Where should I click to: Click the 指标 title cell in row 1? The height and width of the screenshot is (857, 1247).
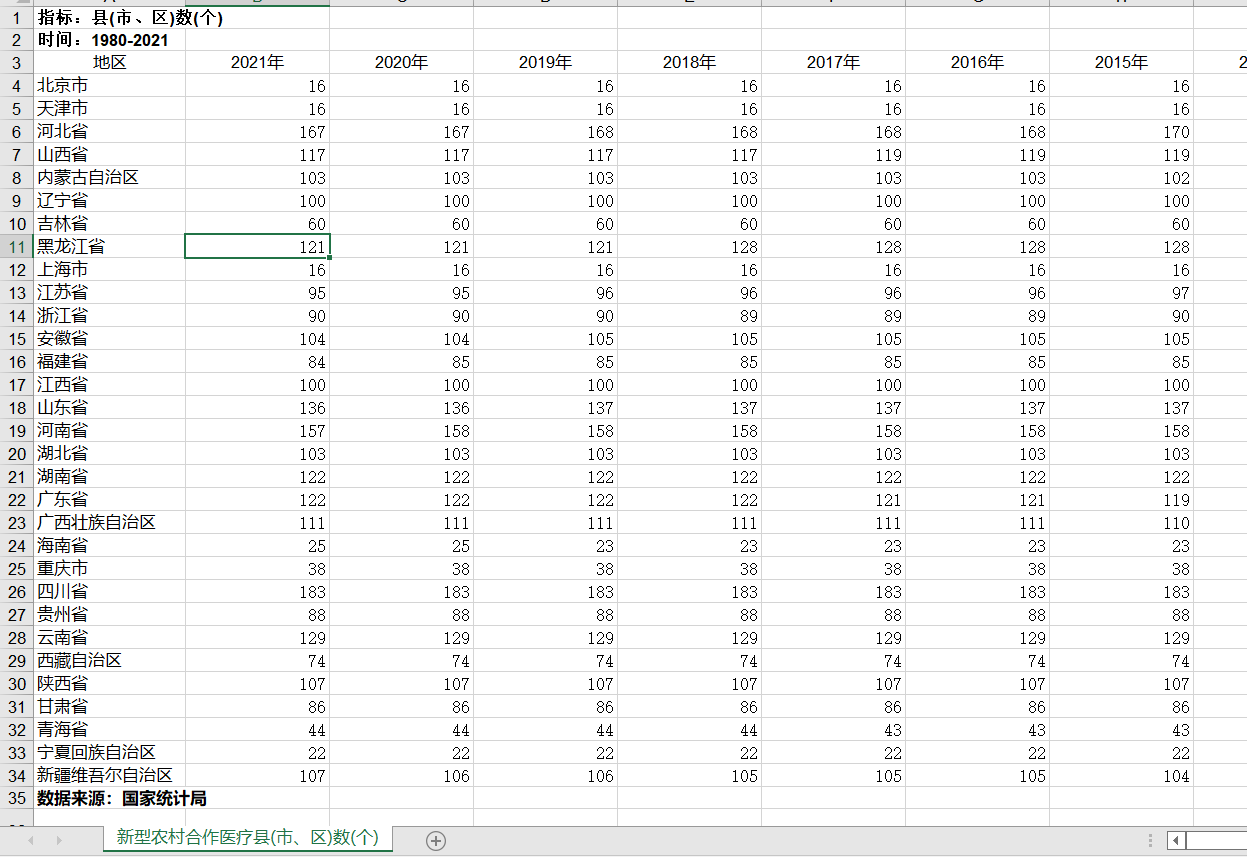pos(130,18)
